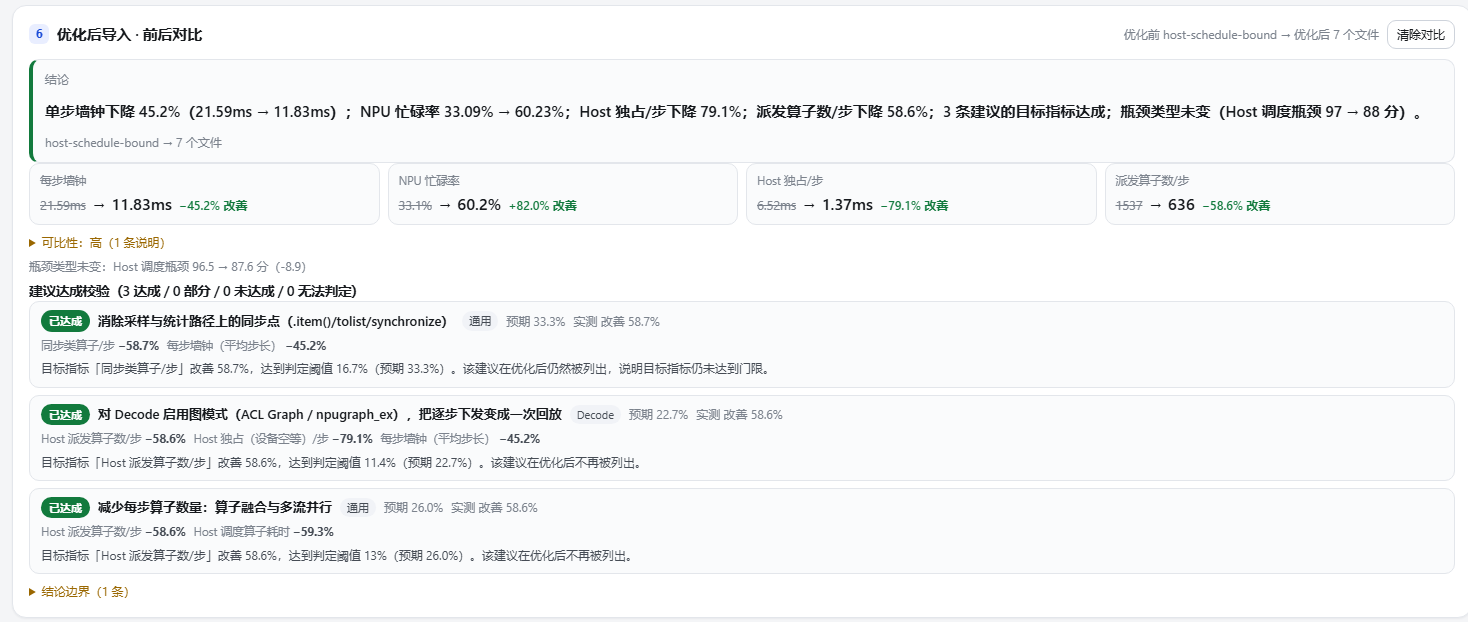Screen dimensions: 1468x622
Task: Select the NPU 忙碌率 metric card
Action: click(x=563, y=194)
